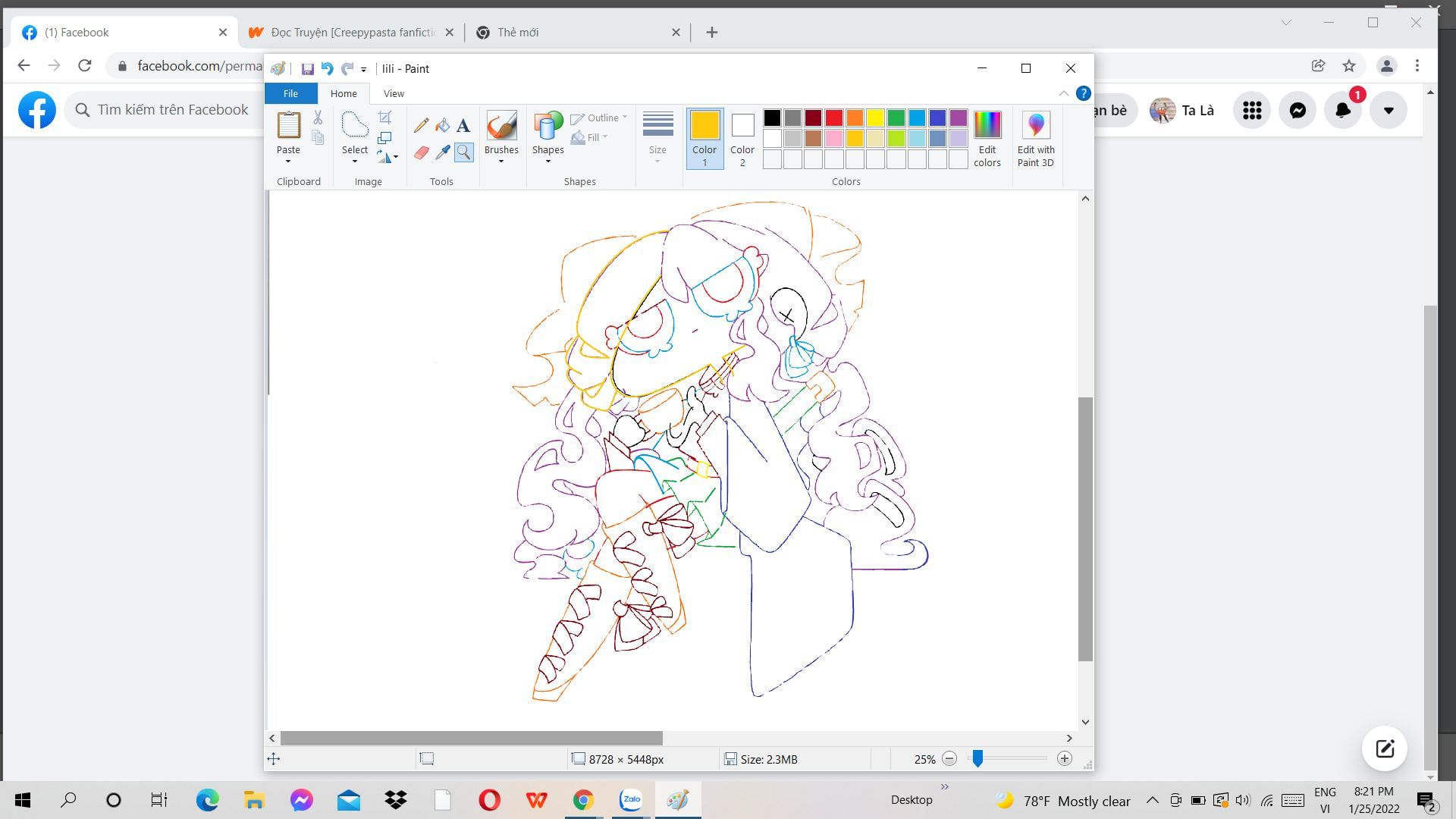Click the Paint Help question mark icon

point(1084,93)
